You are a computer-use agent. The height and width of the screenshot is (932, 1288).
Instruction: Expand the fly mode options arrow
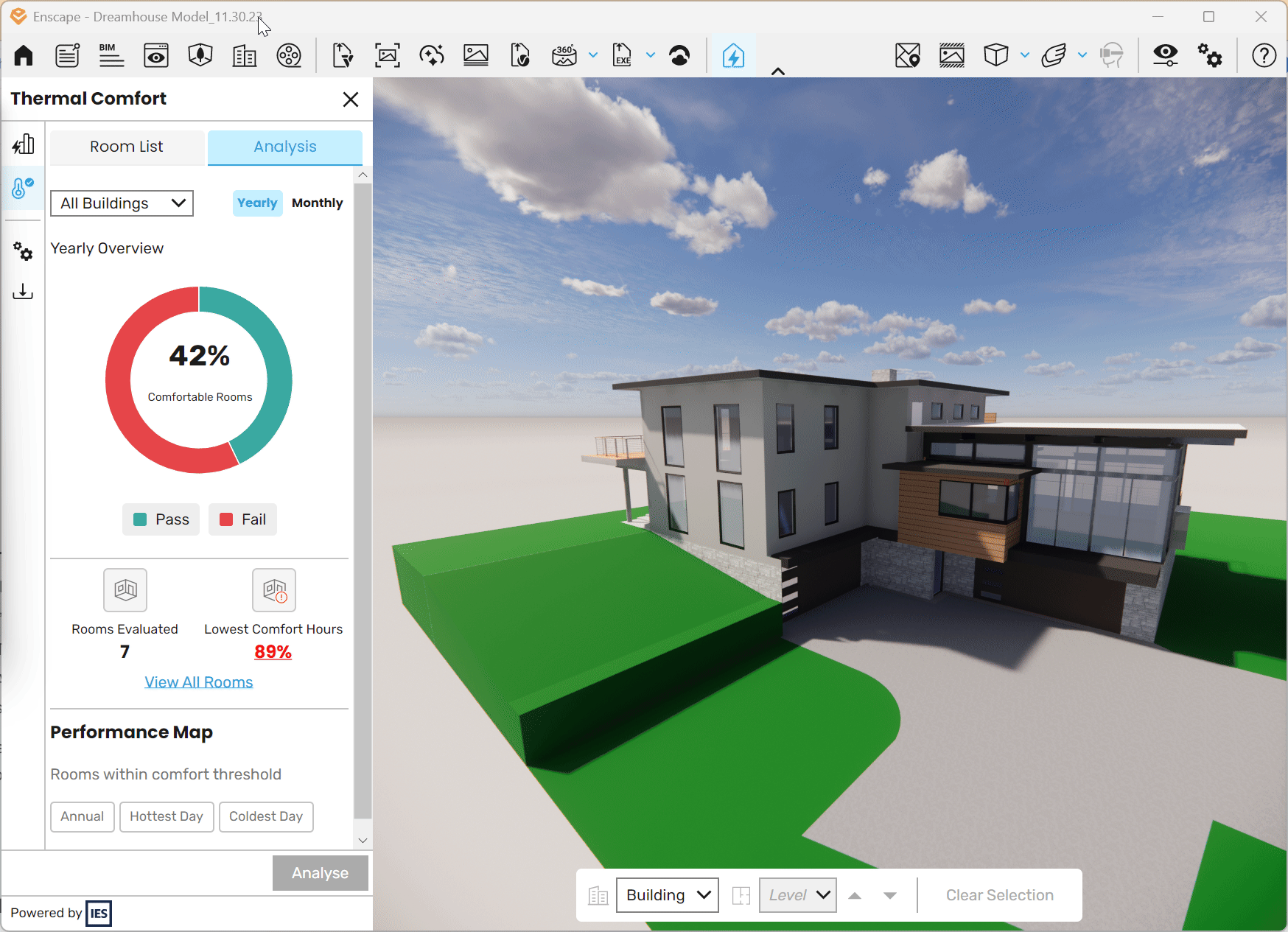(x=1082, y=55)
